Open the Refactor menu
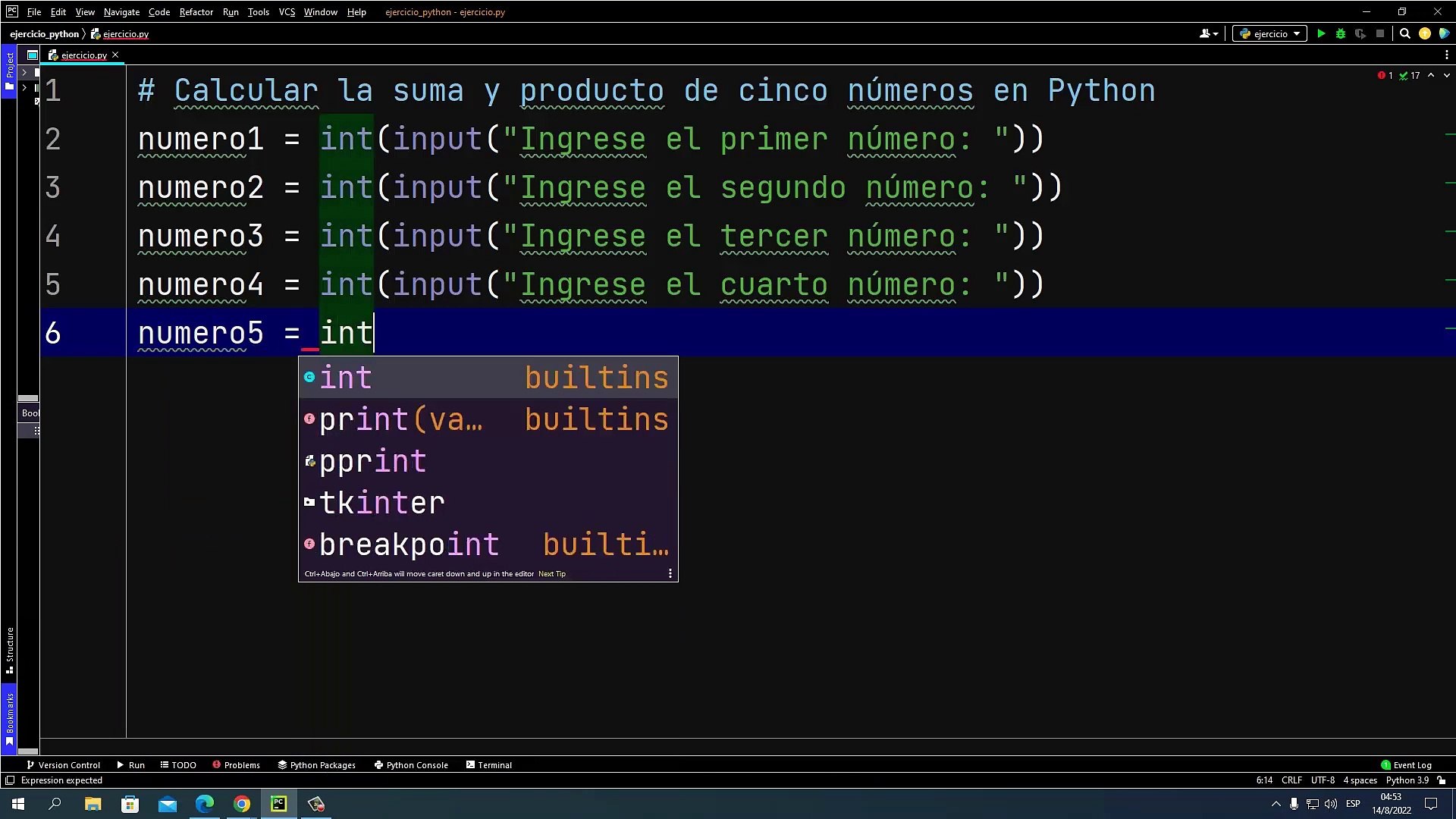The width and height of the screenshot is (1456, 819). tap(196, 11)
